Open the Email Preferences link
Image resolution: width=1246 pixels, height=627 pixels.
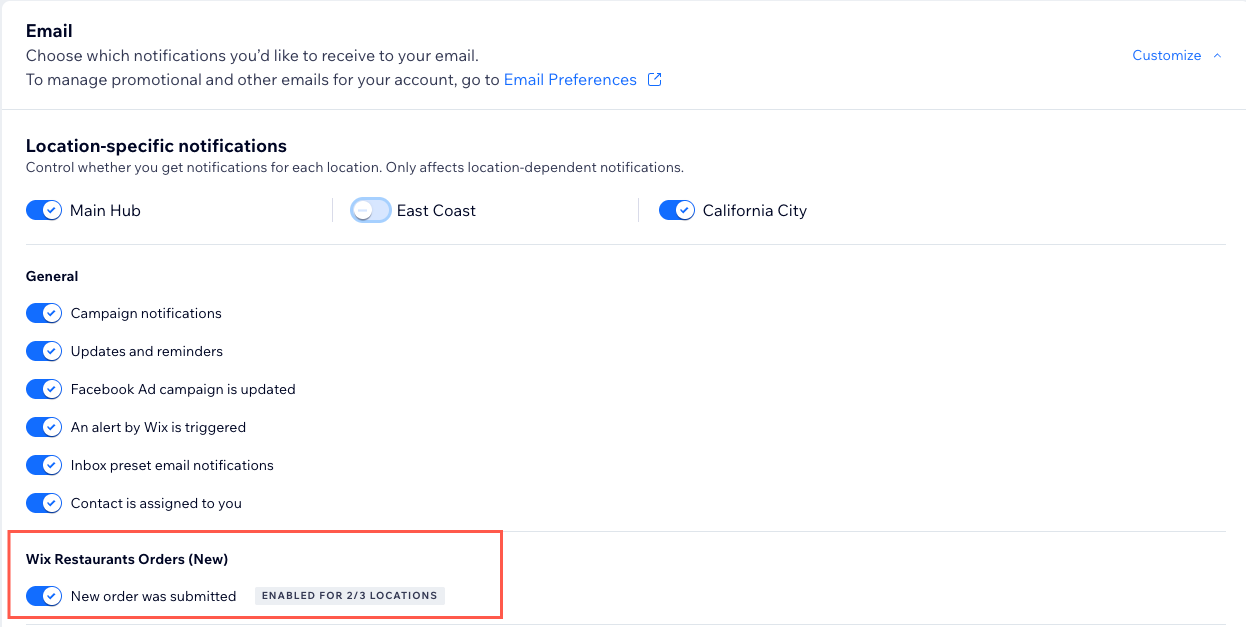pos(570,80)
